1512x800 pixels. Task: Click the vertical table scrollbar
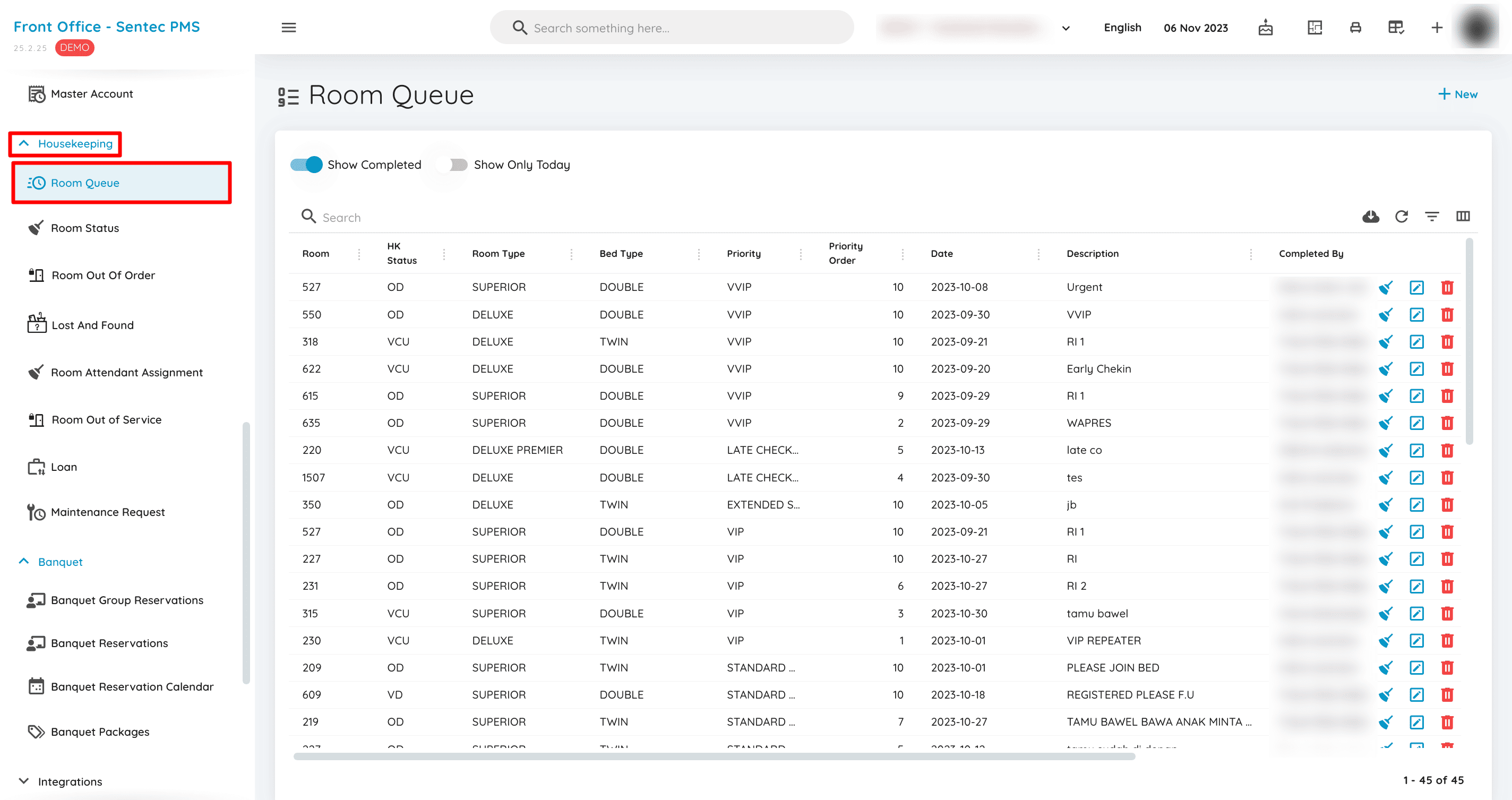1469,340
